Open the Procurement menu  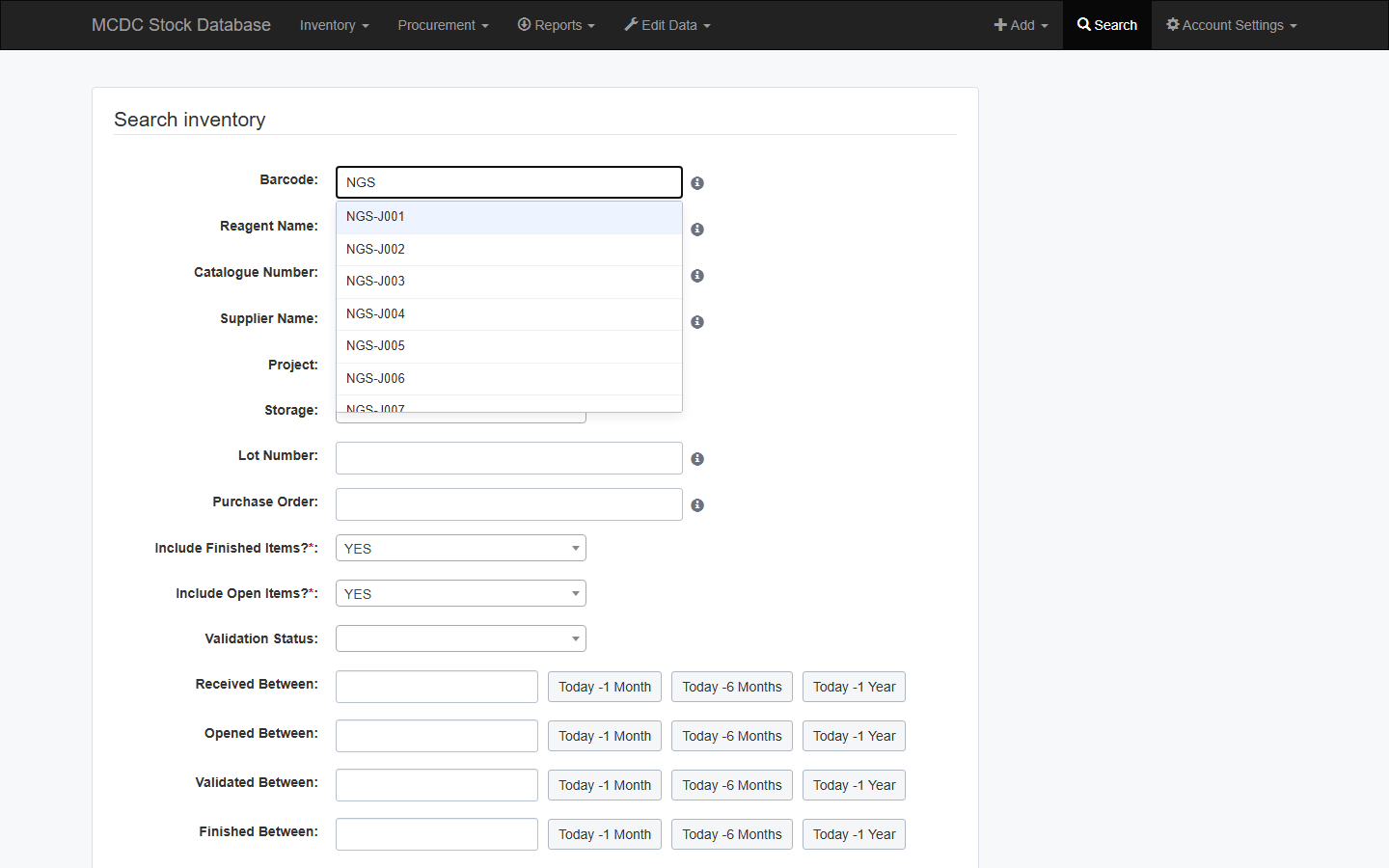pos(443,25)
